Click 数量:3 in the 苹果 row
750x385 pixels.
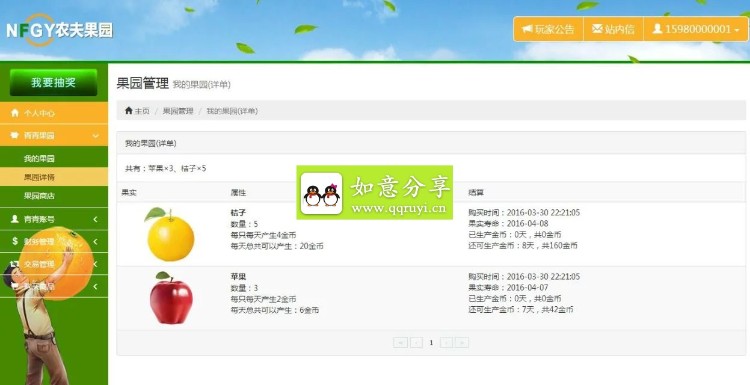click(x=244, y=288)
